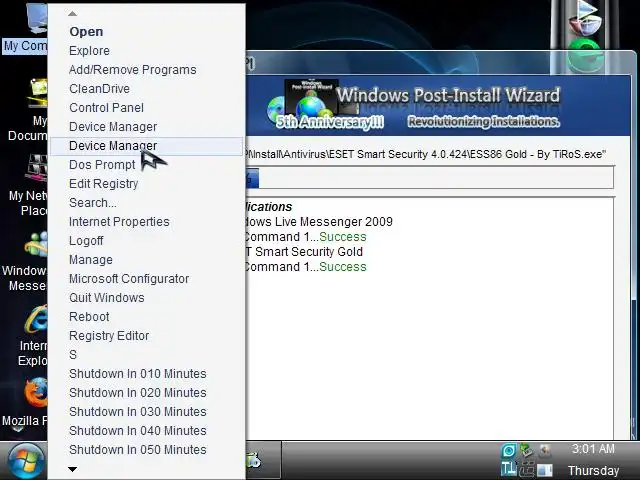
Task: Click Success under Live Messenger 2009 entry
Action: (342, 237)
